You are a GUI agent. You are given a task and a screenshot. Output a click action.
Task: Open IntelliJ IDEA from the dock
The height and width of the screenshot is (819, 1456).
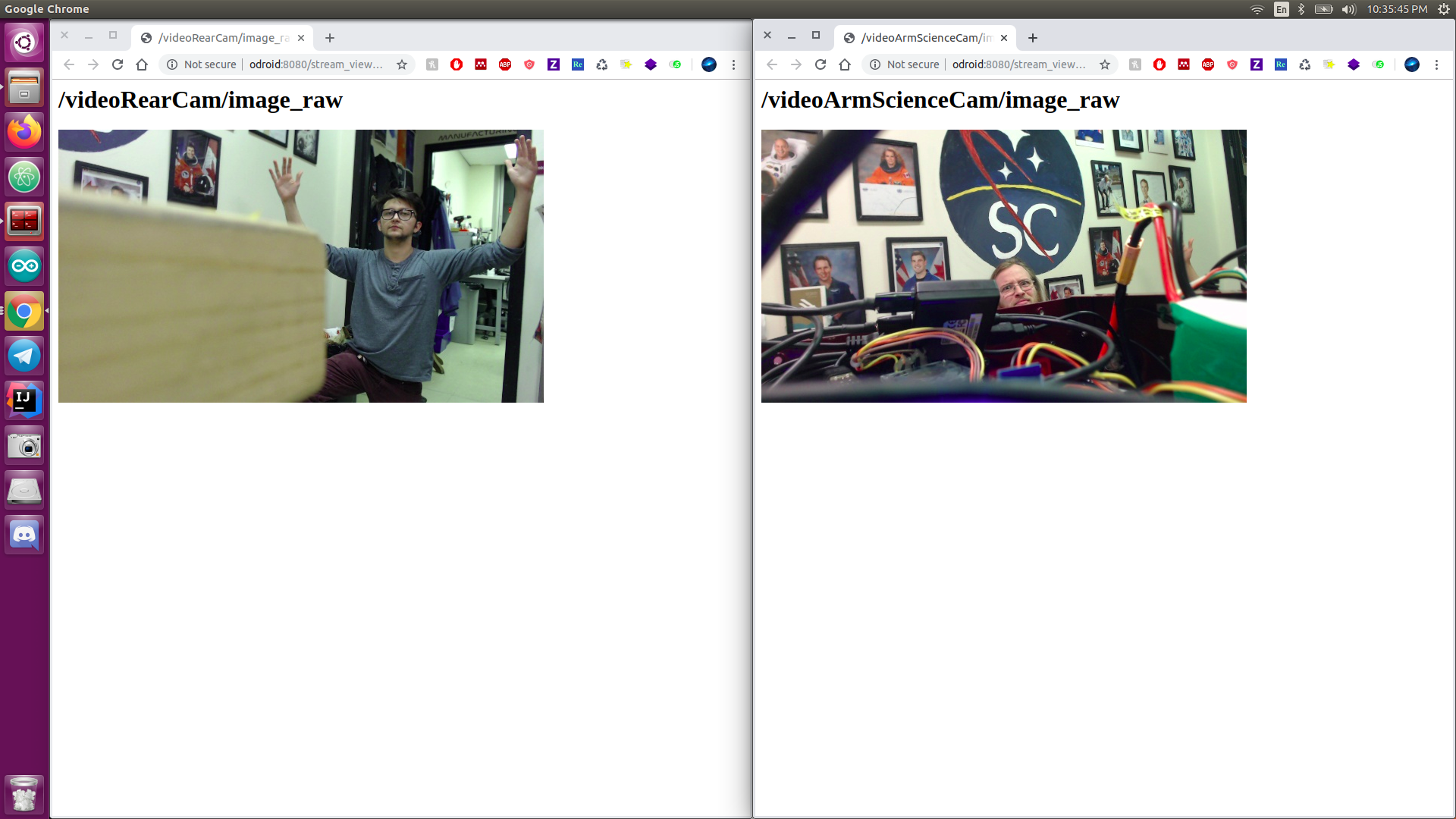pos(24,400)
